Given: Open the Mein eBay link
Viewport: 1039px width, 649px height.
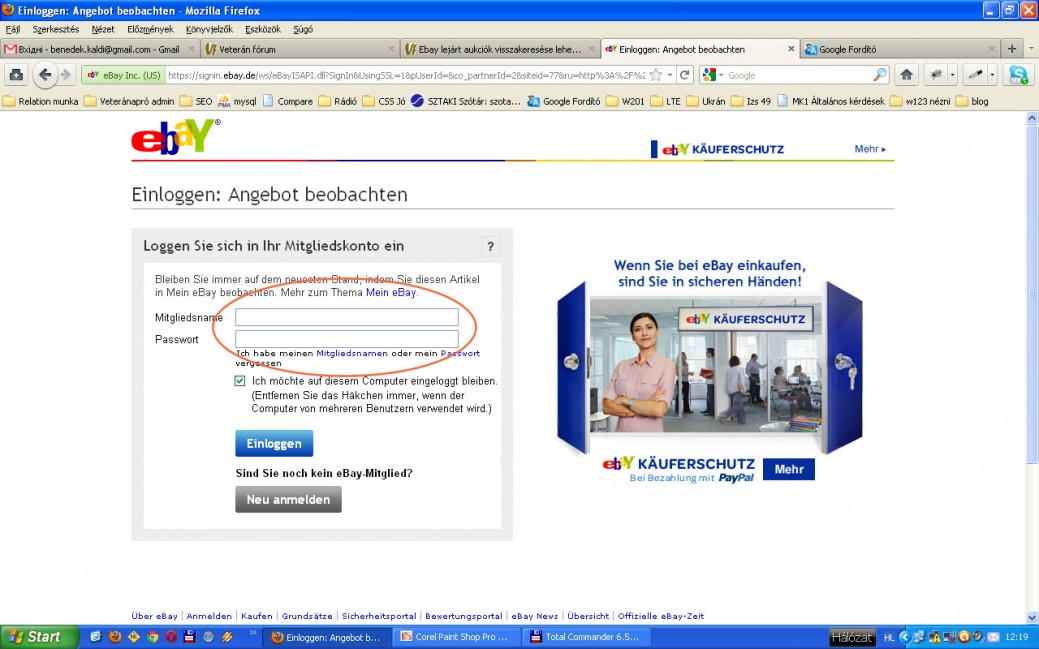Looking at the screenshot, I should [390, 293].
